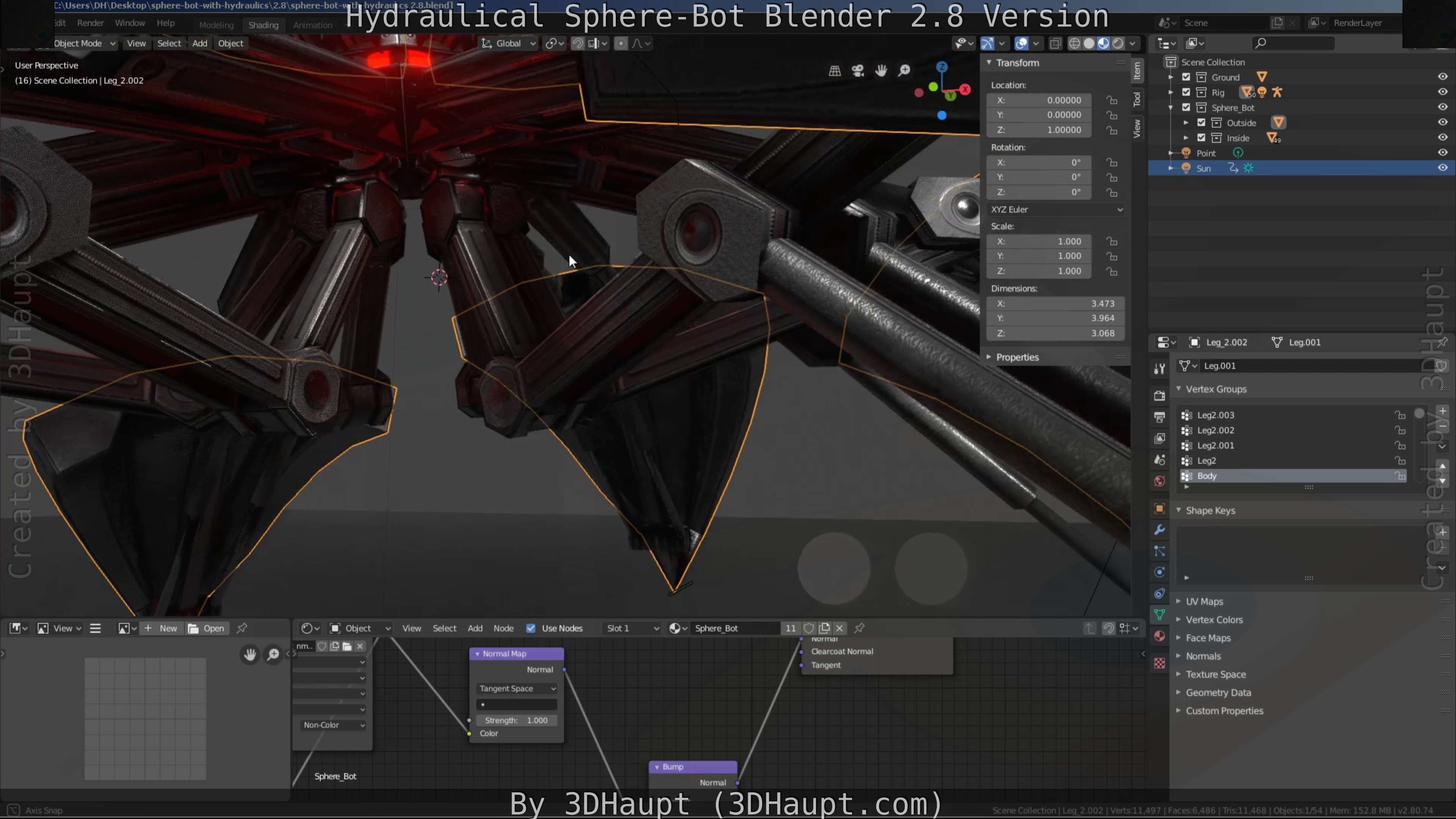The height and width of the screenshot is (819, 1456).
Task: Open the Render properties tab
Action: point(1159,395)
